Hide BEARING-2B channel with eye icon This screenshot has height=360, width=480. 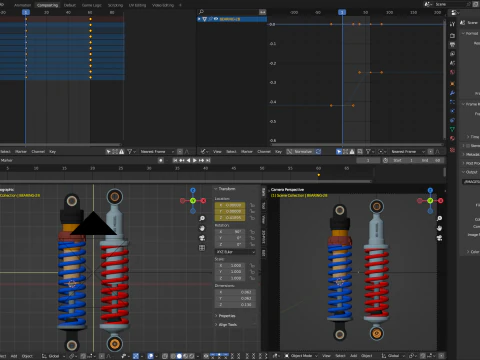click(x=216, y=19)
